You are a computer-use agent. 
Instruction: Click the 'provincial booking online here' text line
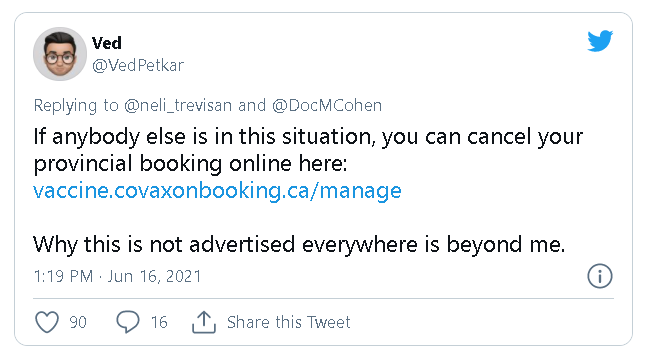pyautogui.click(x=190, y=164)
